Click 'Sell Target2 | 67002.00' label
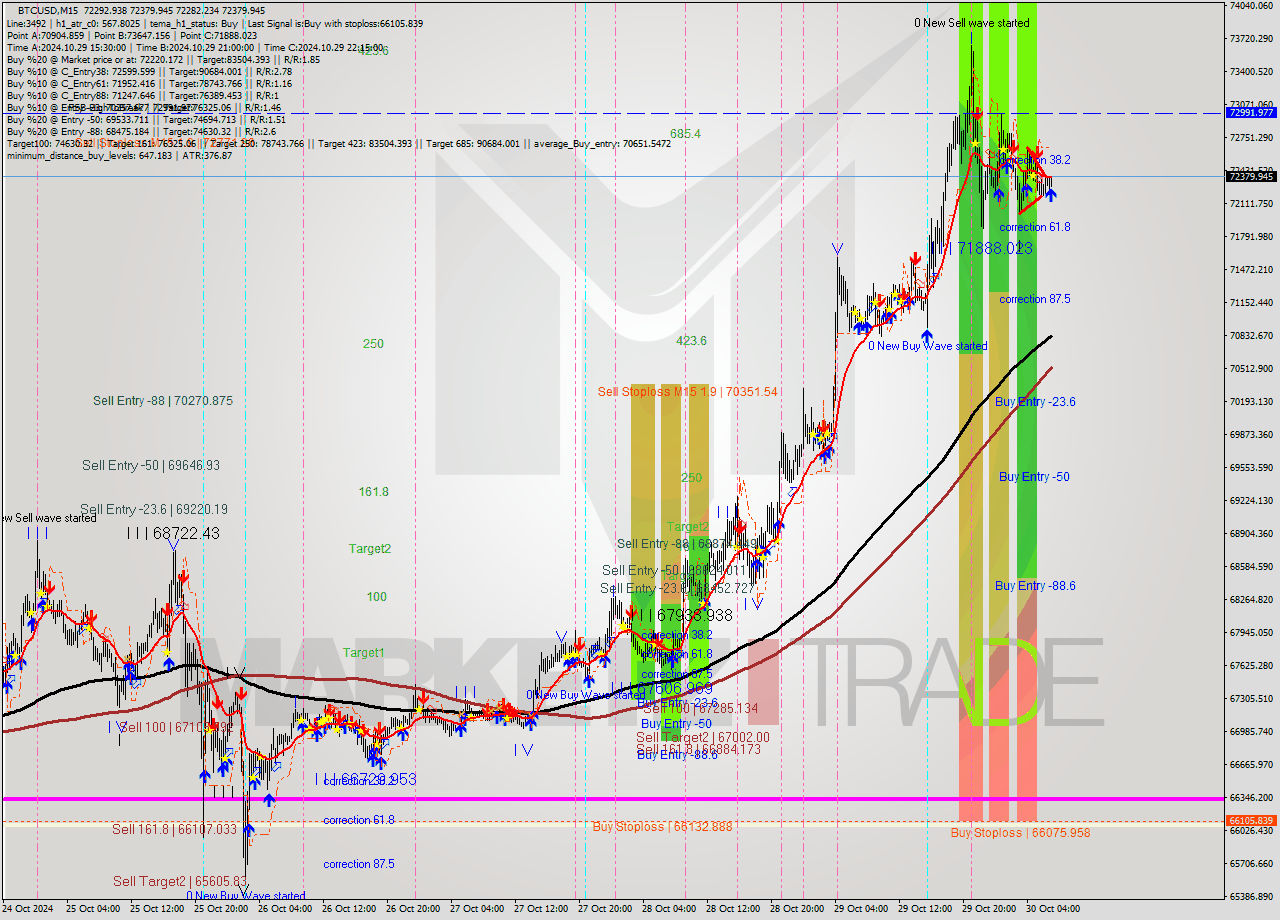 tap(703, 737)
